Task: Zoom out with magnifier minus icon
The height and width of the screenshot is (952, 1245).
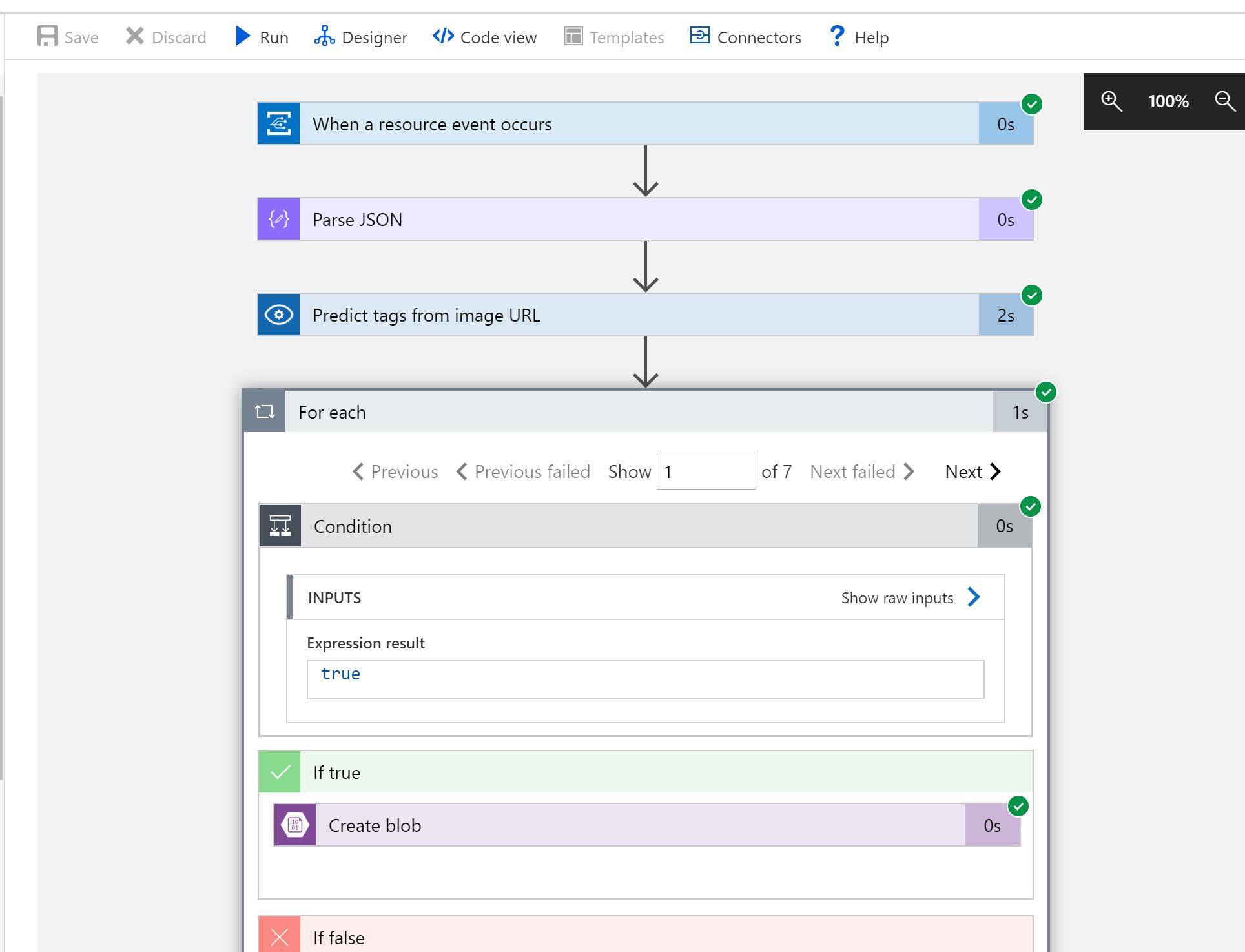Action: tap(1224, 101)
